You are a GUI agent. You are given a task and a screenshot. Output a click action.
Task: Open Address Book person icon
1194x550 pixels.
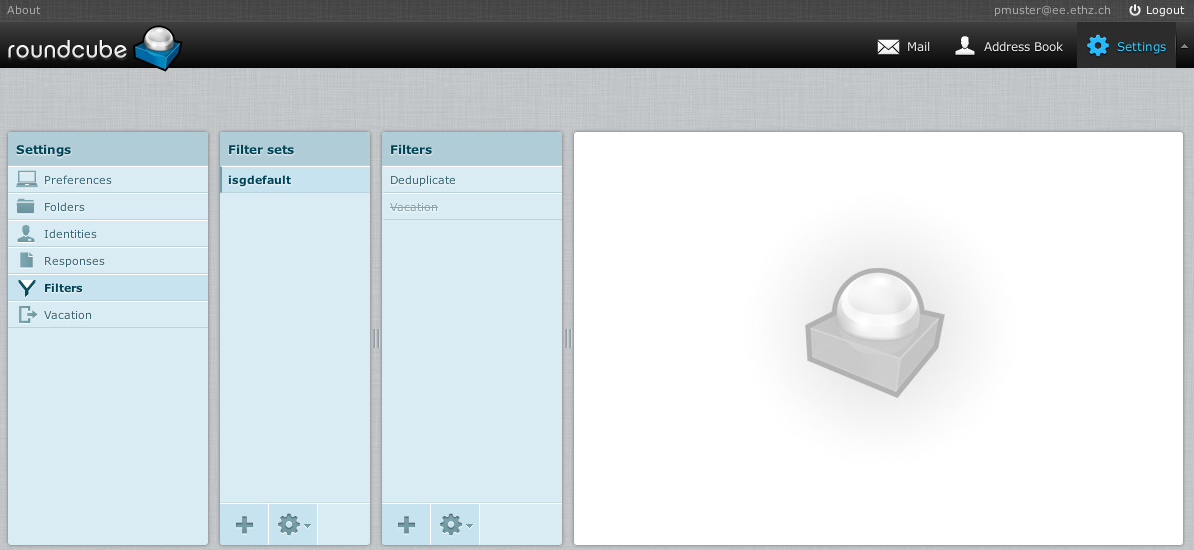coord(965,46)
